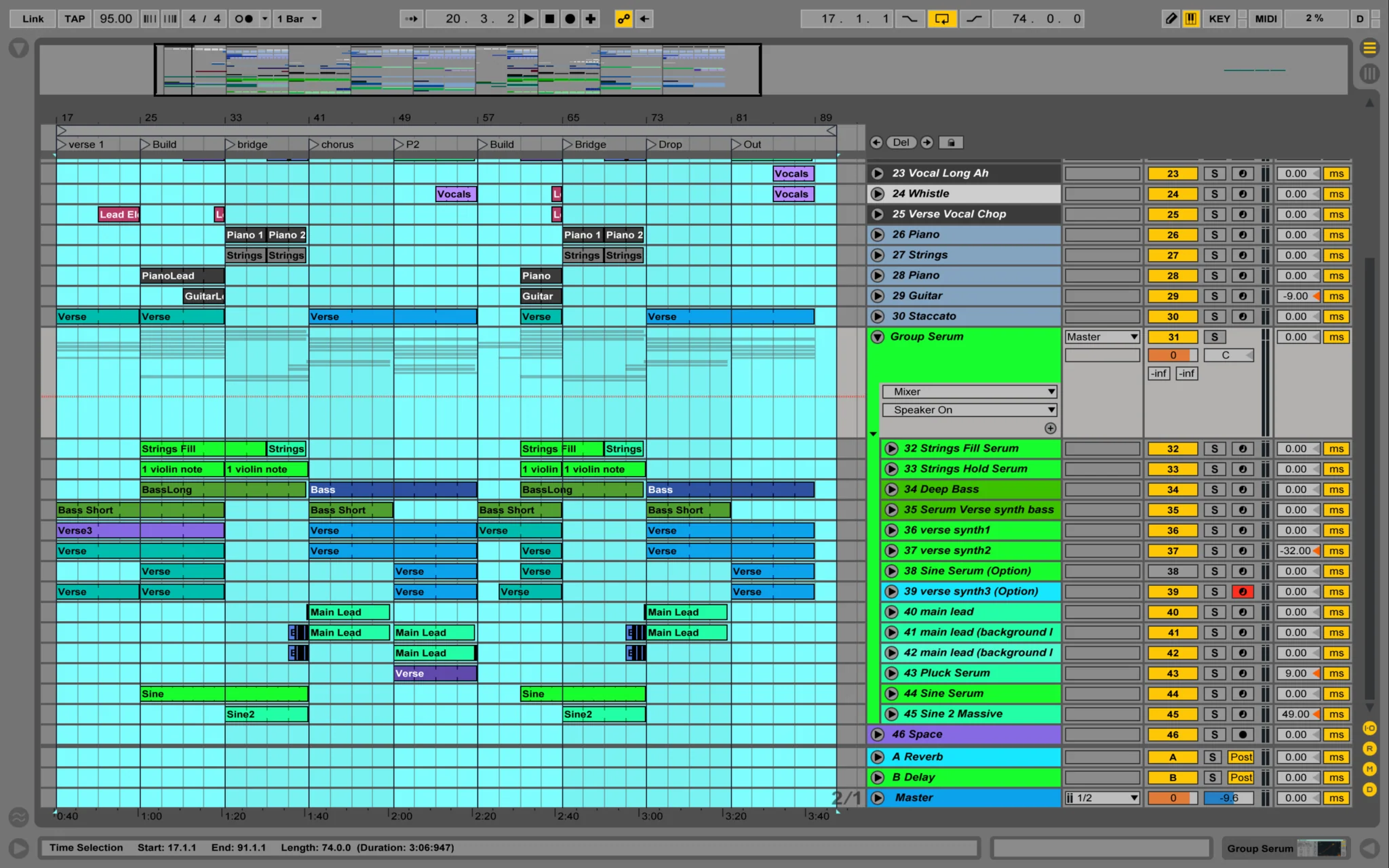This screenshot has width=1389, height=868.
Task: Unfold track 23 Vocal Long Ah
Action: coord(878,174)
